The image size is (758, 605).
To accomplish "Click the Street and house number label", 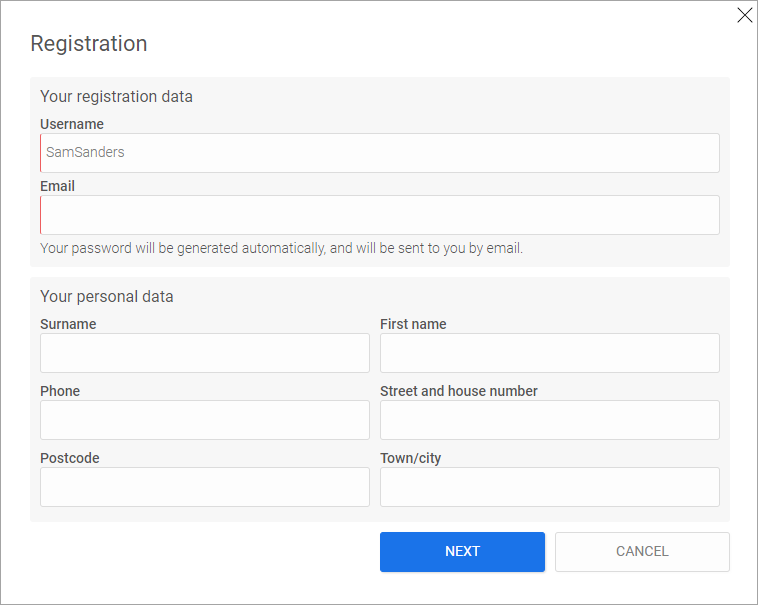I will click(x=459, y=391).
